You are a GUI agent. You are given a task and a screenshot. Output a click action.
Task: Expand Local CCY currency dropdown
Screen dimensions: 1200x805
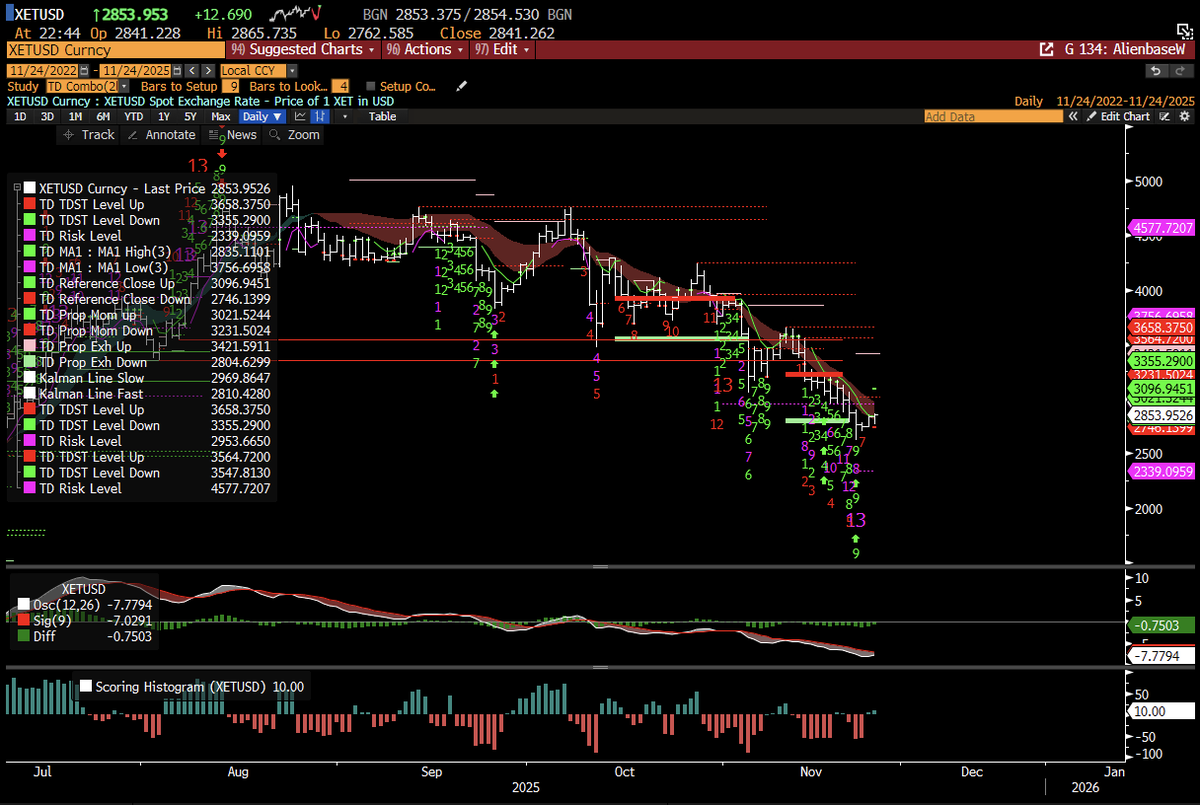tap(292, 71)
